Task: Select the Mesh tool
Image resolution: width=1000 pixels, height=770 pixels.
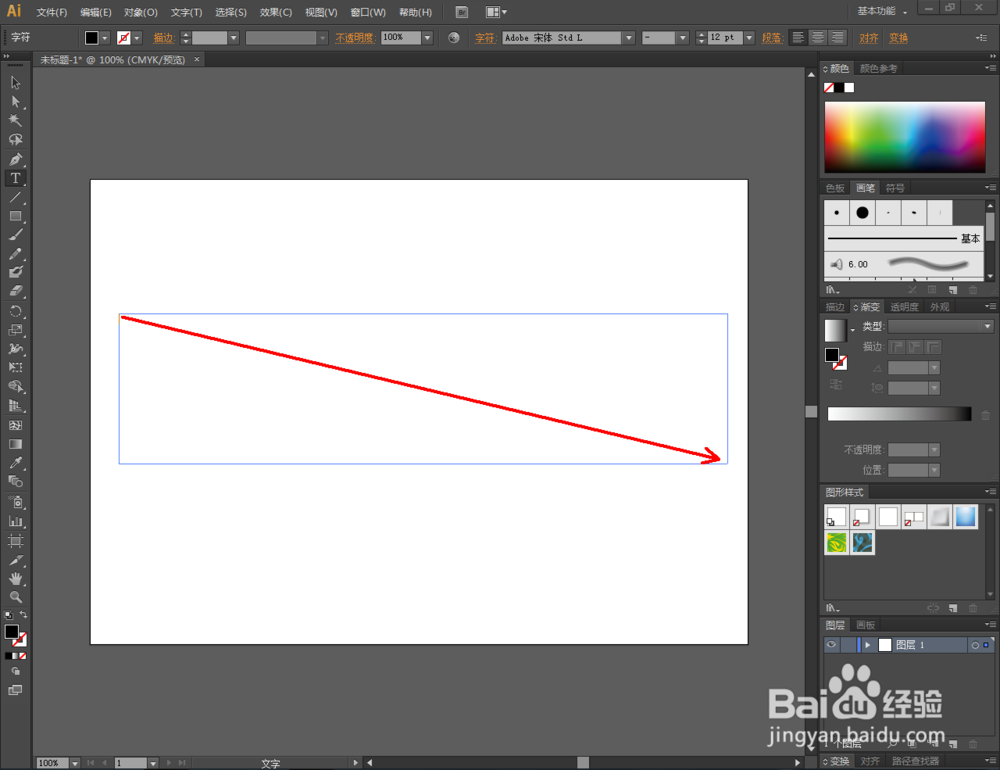Action: coord(15,425)
